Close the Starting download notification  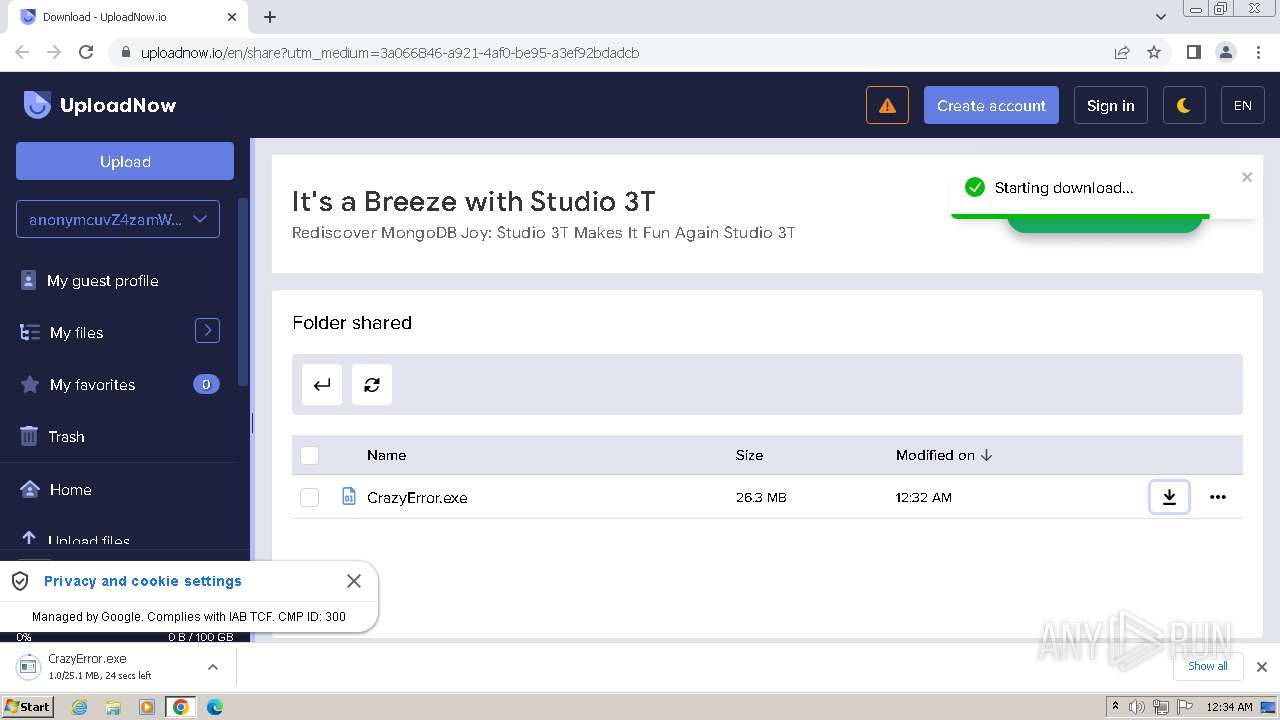pos(1246,177)
